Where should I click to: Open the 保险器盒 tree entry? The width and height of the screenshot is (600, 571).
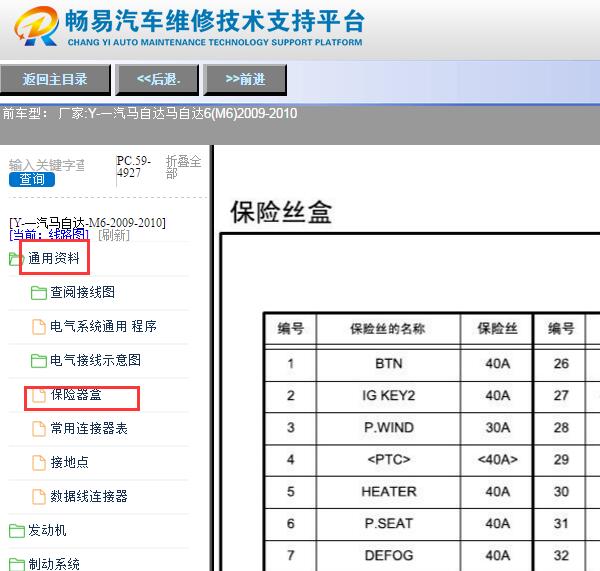[x=76, y=395]
